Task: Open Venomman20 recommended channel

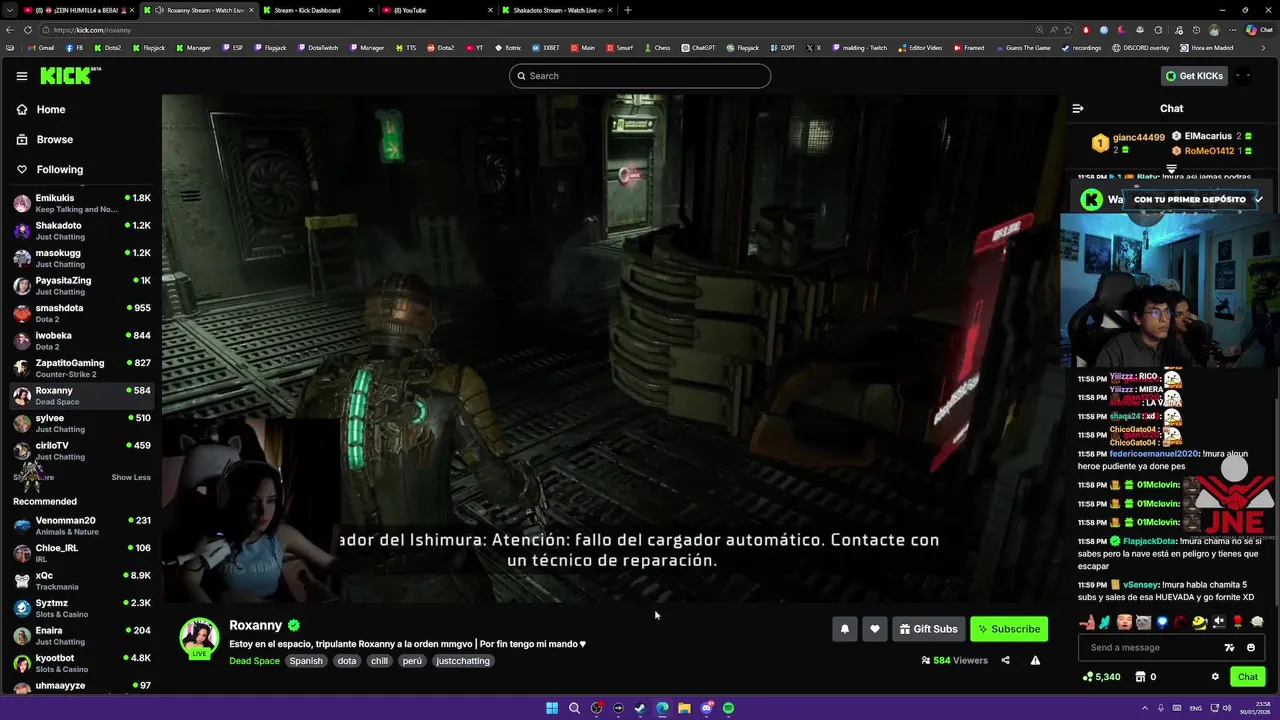Action: pos(81,526)
